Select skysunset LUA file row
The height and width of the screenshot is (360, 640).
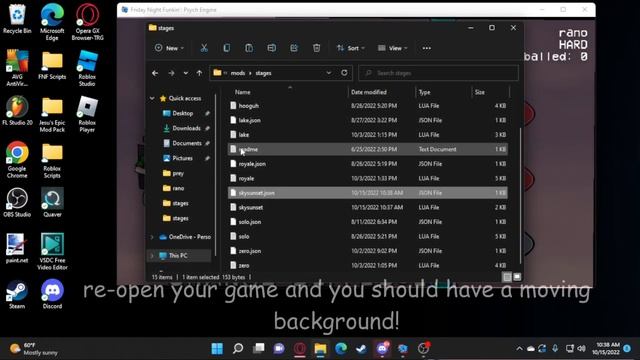367,207
